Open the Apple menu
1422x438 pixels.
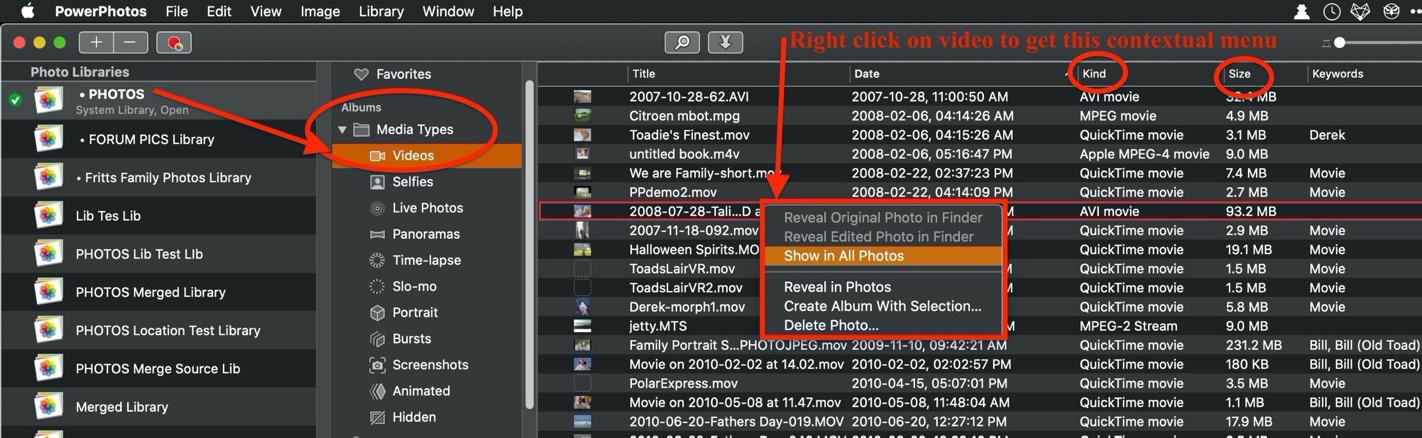[27, 12]
